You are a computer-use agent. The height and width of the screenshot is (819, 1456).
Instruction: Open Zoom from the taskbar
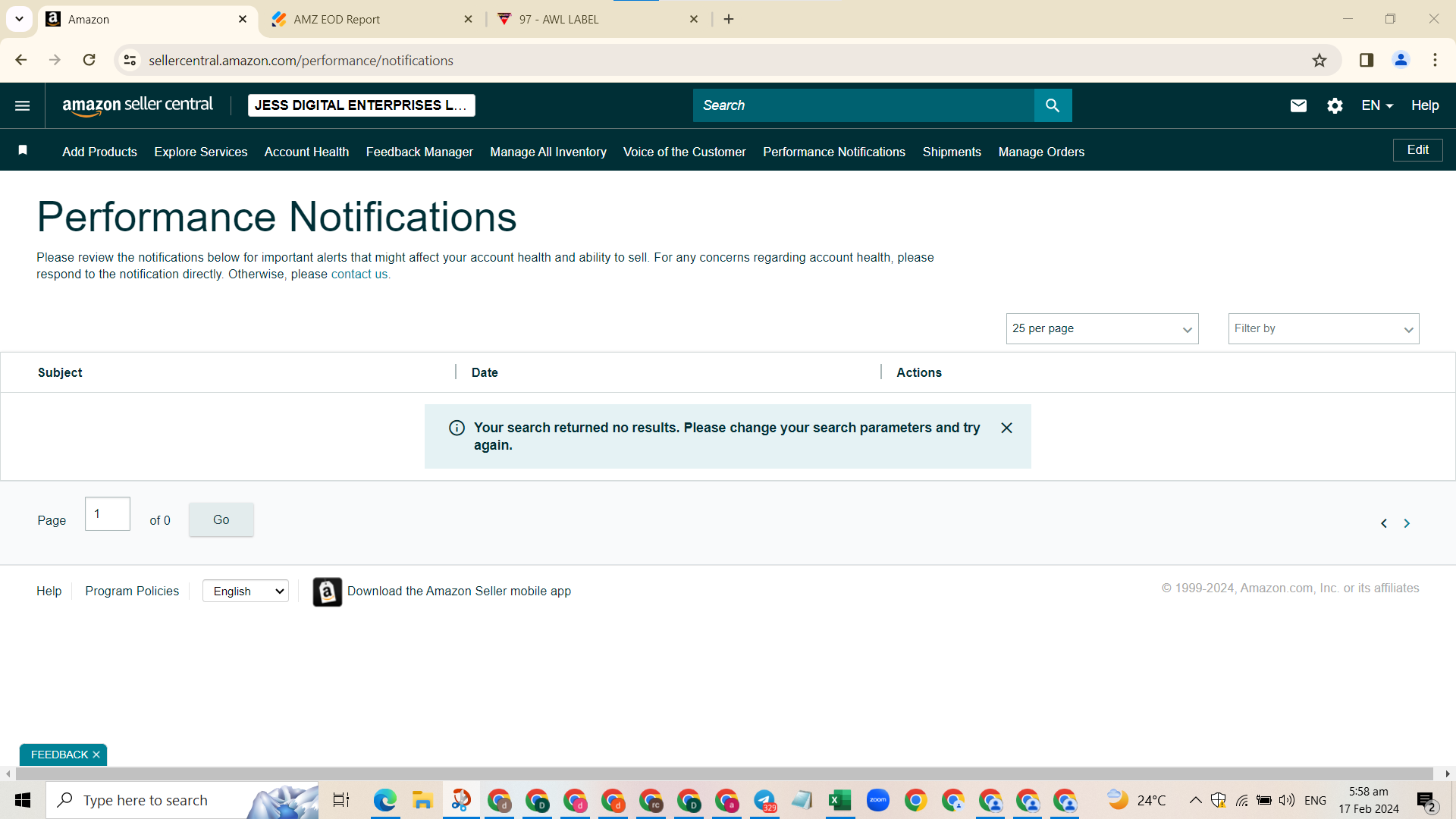[877, 800]
